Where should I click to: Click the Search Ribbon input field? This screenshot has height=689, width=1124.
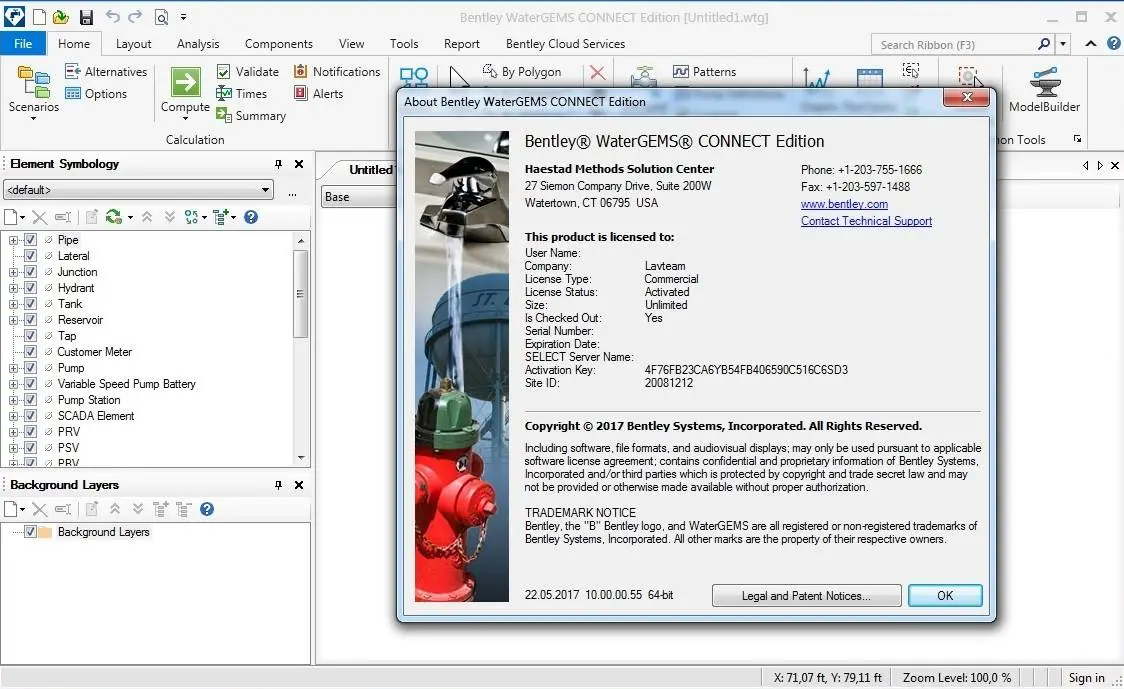coord(953,44)
